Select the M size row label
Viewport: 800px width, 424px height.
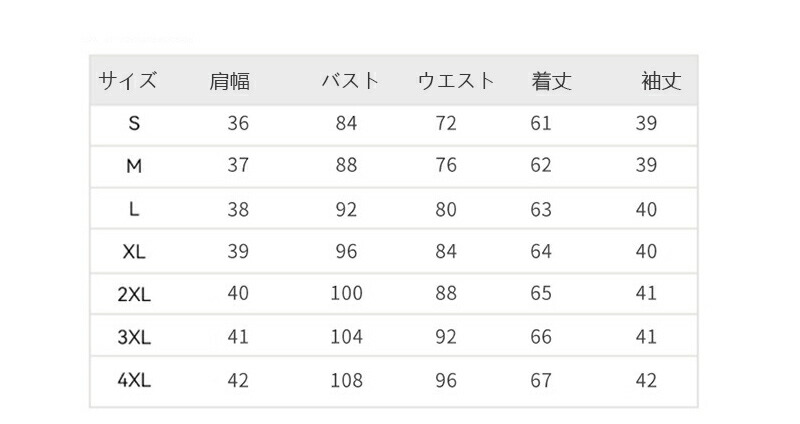[134, 166]
